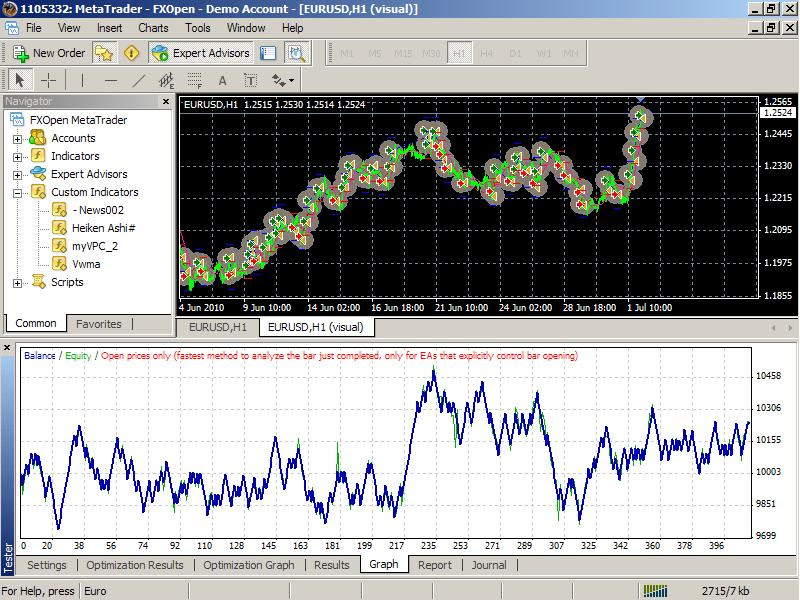Viewport: 800px width, 600px height.
Task: Expand the Expert Advisors tree node
Action: 17,175
